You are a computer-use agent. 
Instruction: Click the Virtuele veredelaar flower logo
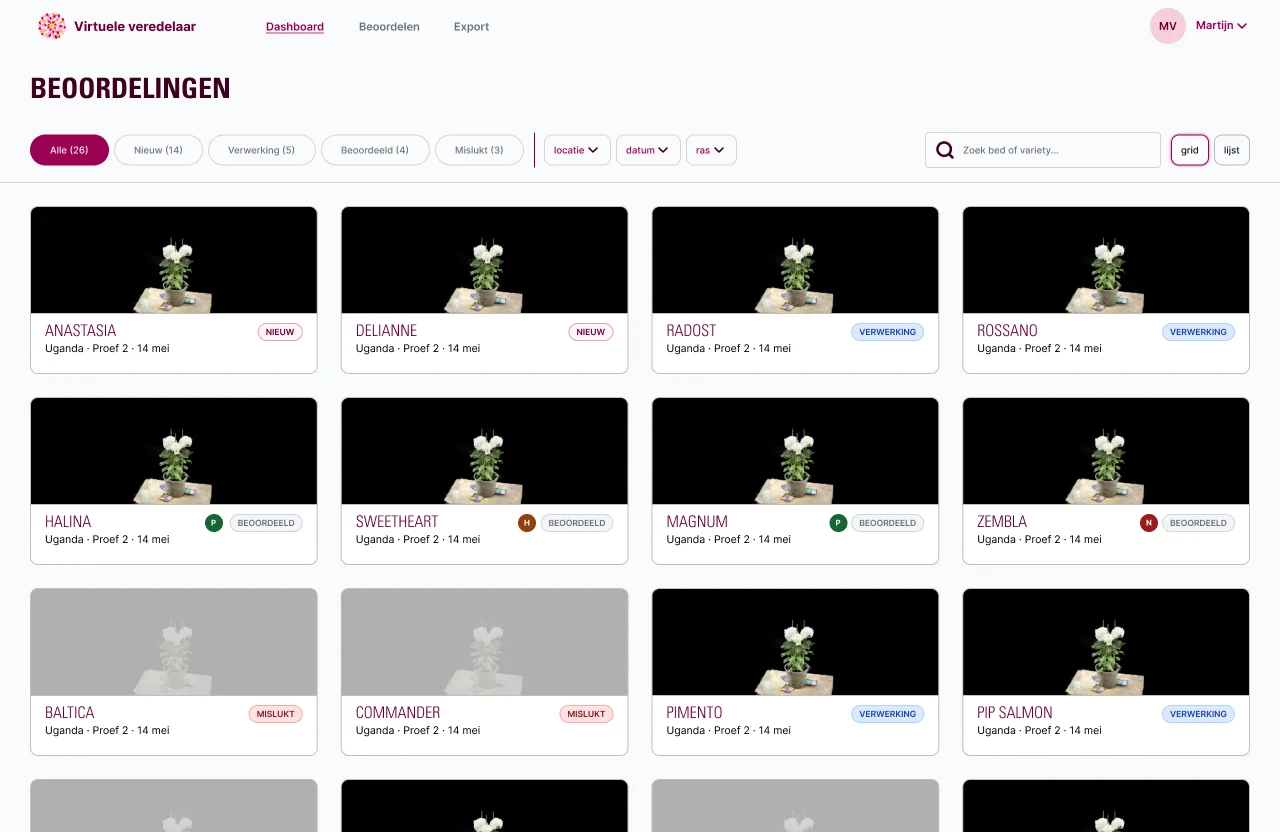(x=52, y=26)
